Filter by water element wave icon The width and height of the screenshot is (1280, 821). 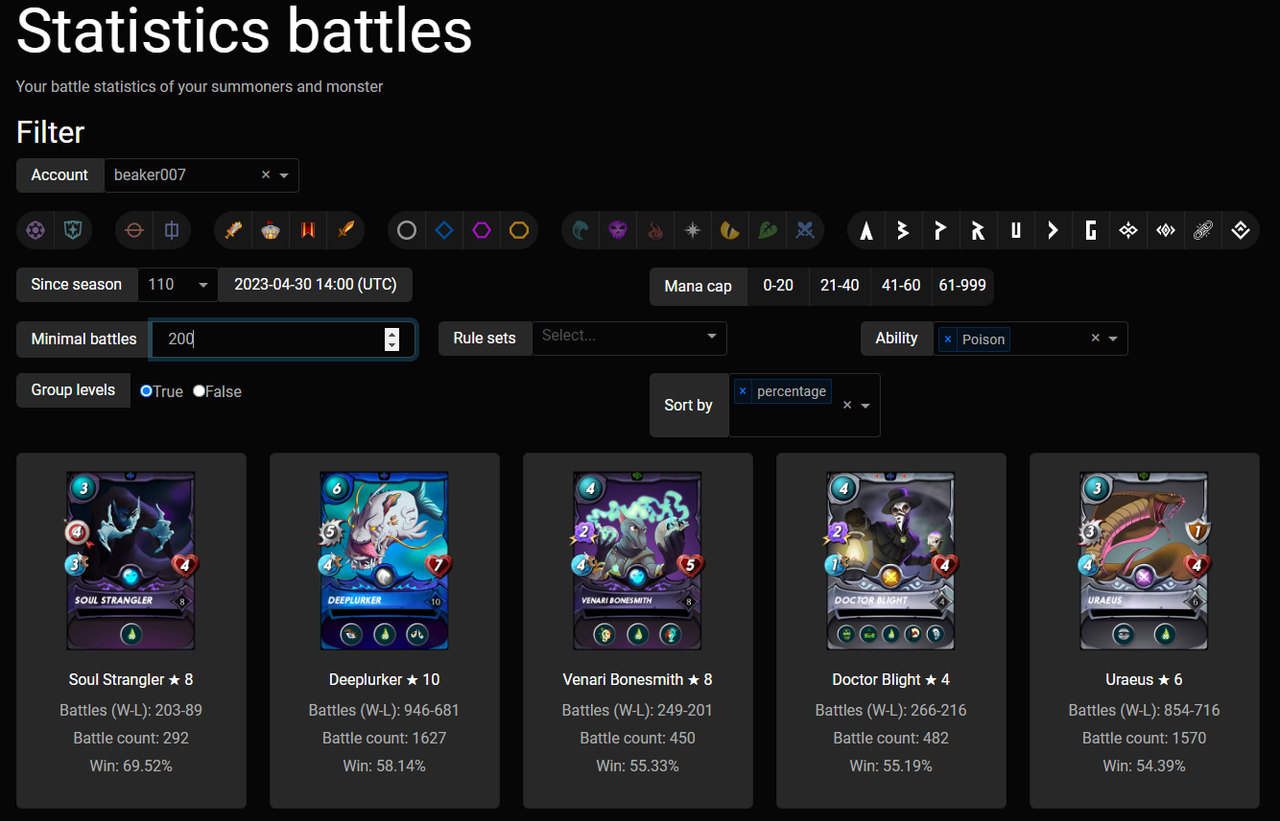580,231
